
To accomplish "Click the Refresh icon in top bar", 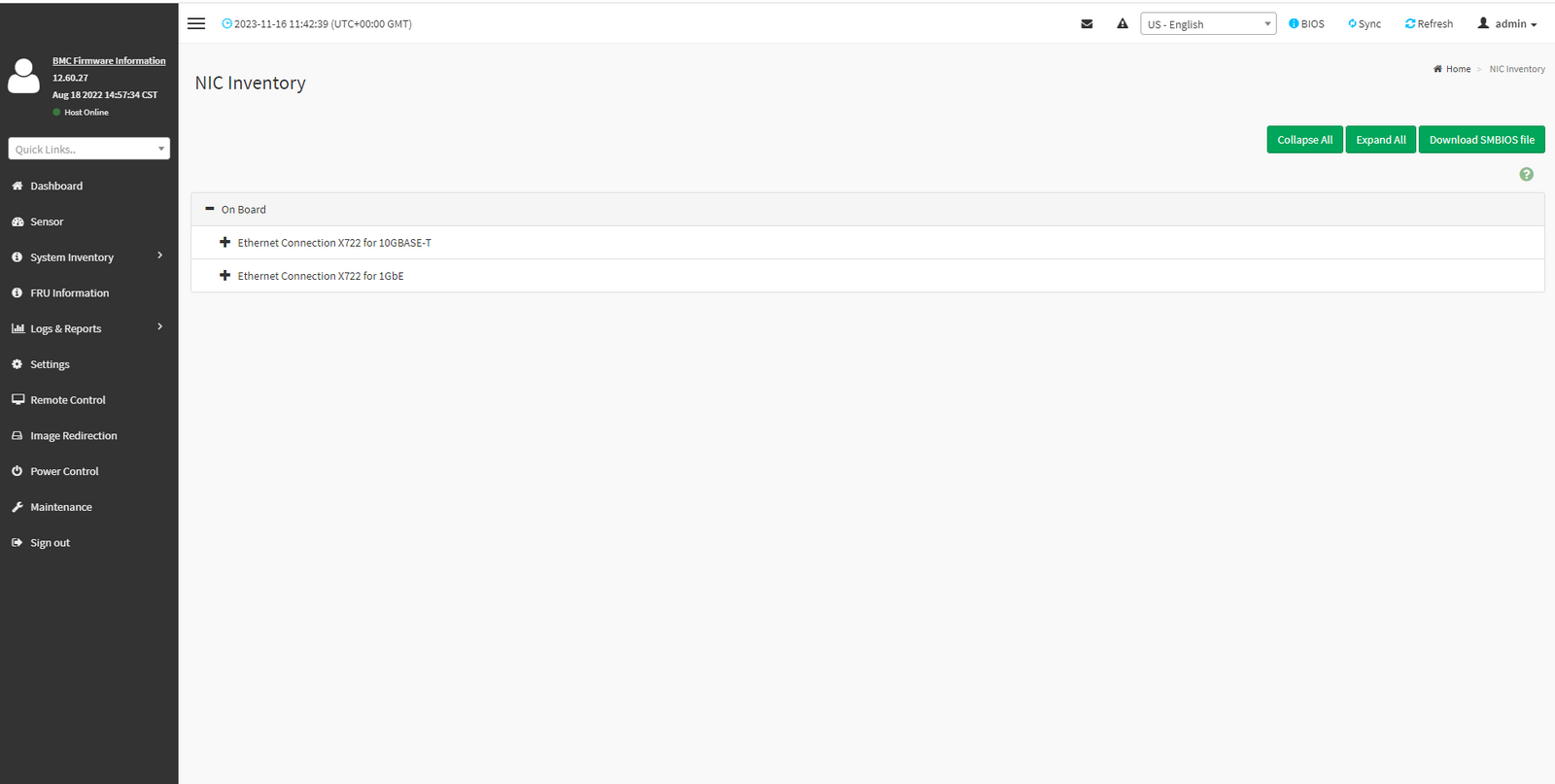I will (1410, 24).
